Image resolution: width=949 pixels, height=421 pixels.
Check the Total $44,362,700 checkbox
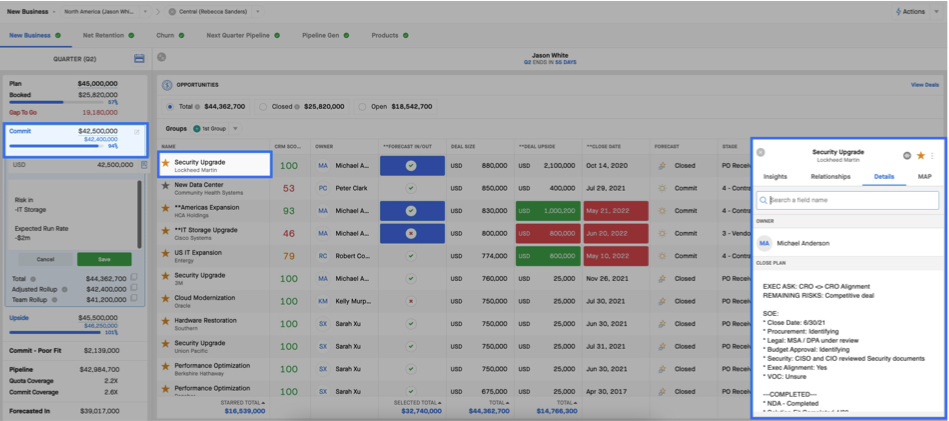coord(134,277)
